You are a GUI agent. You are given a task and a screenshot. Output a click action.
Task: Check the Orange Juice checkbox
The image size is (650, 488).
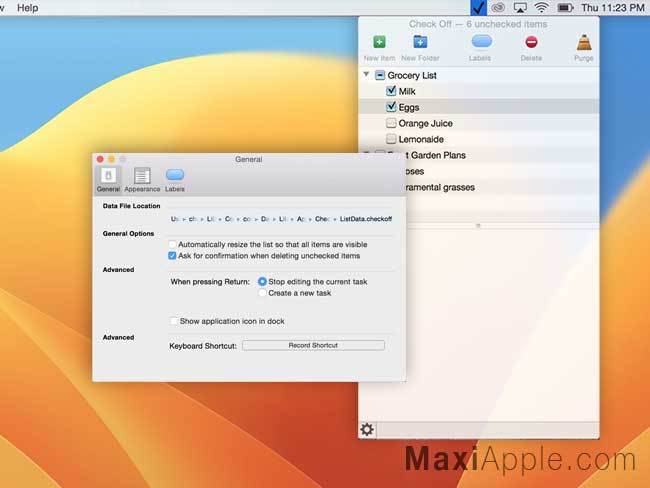coord(390,123)
